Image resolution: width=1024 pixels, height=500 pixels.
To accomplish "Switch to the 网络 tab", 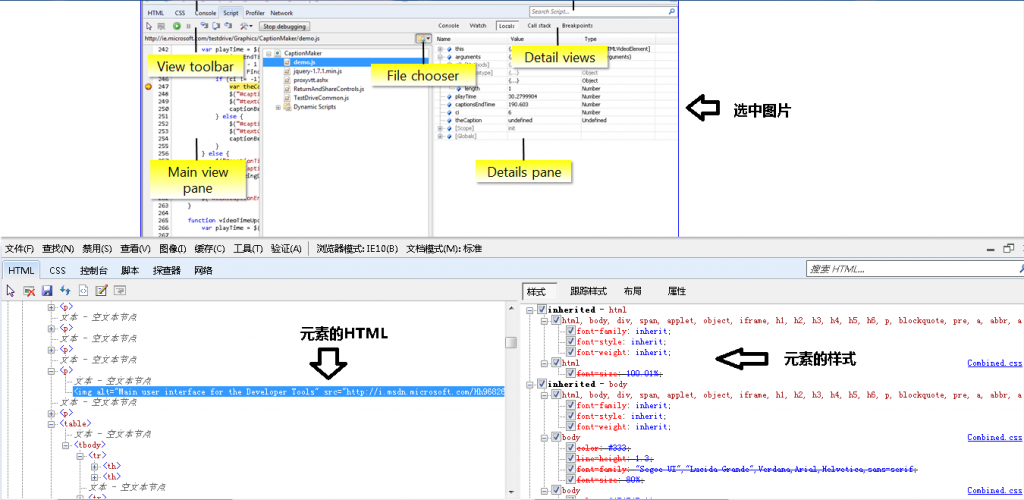I will tap(203, 270).
